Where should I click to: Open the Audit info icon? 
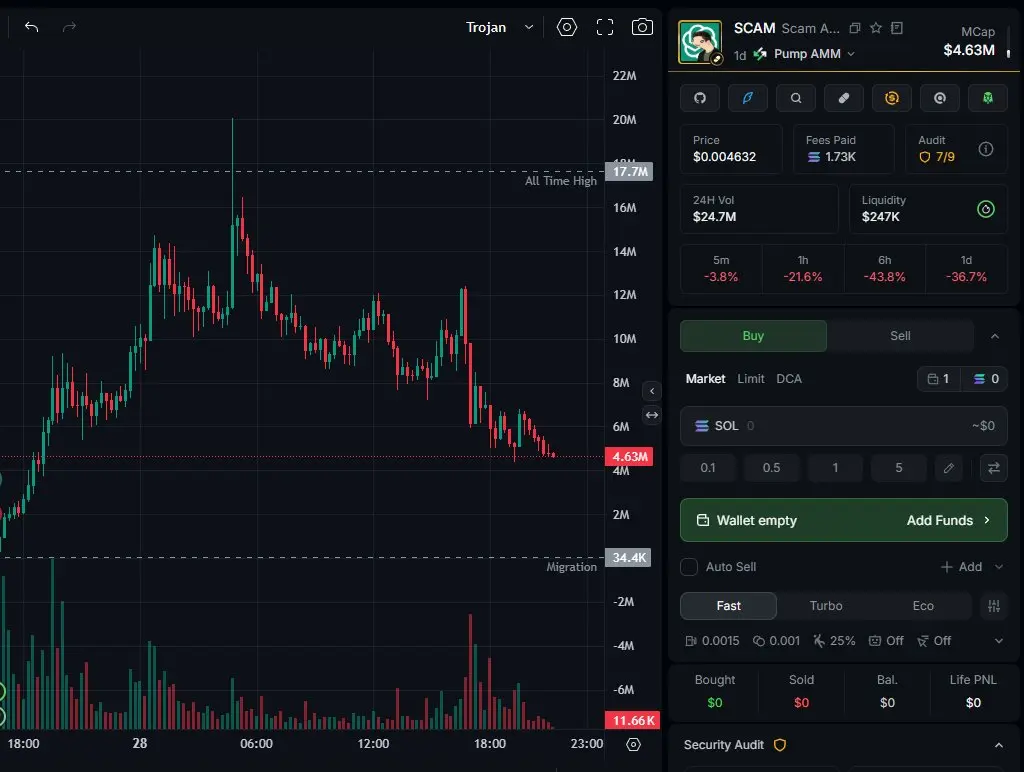pyautogui.click(x=985, y=149)
